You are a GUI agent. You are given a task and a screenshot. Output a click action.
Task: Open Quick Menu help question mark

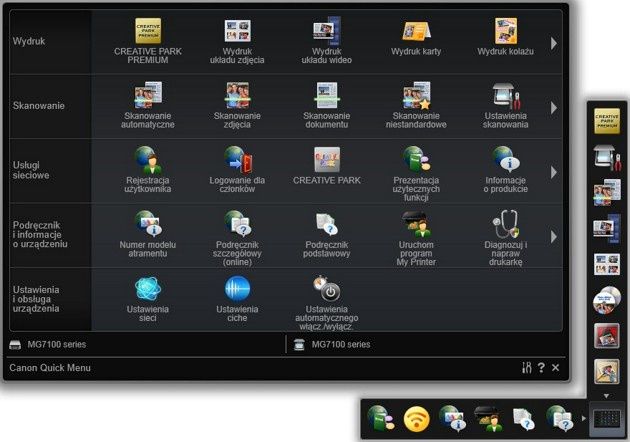[541, 367]
